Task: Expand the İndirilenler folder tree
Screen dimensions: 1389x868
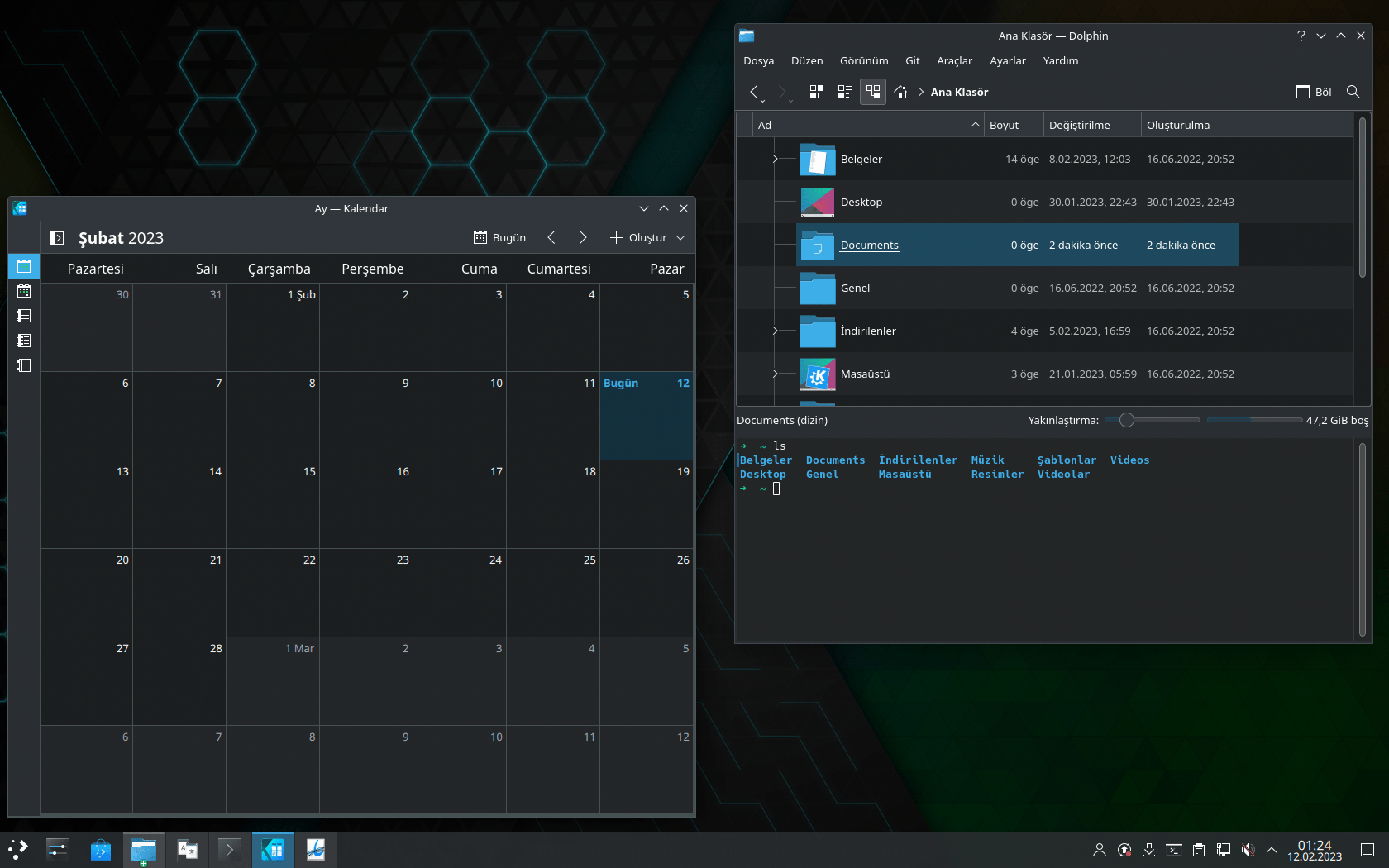Action: click(x=775, y=331)
